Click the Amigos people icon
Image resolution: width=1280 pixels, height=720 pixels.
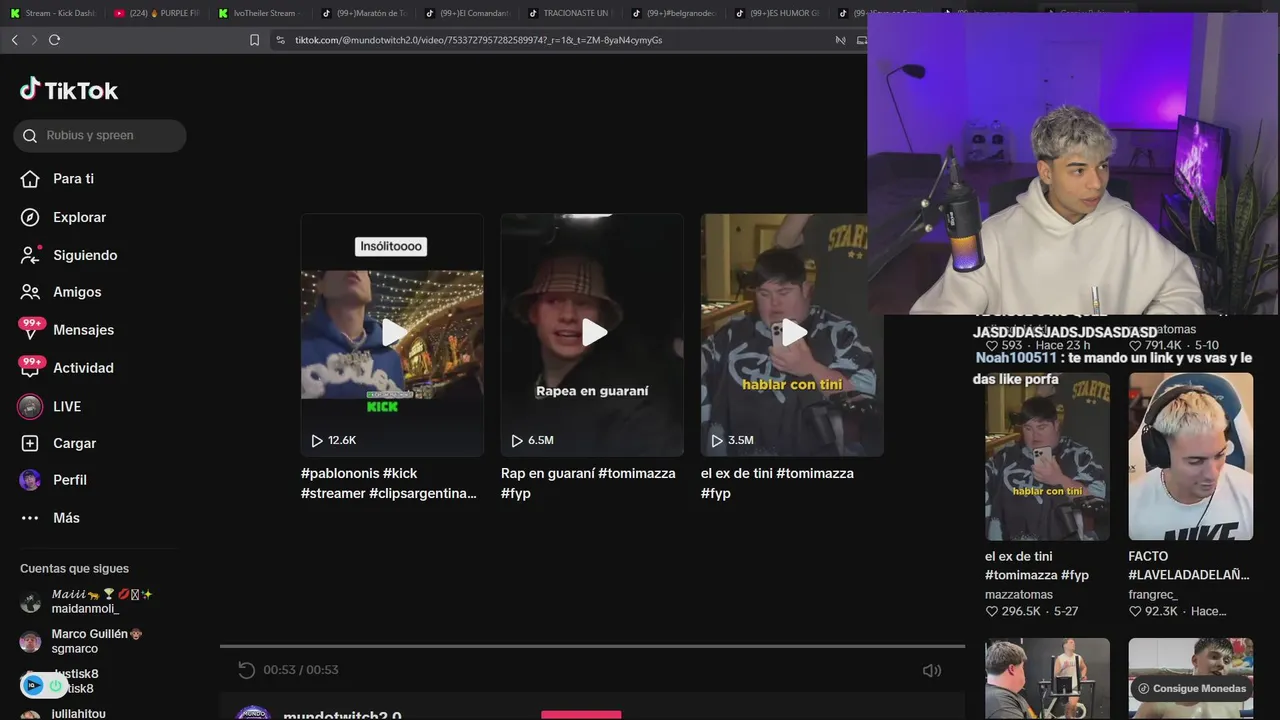[30, 292]
